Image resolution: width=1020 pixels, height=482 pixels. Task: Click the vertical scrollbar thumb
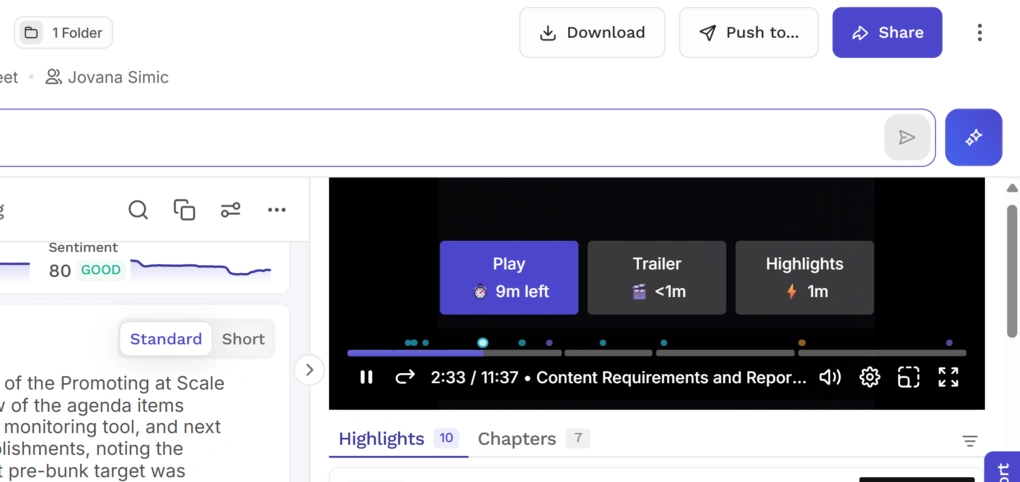click(x=1012, y=271)
